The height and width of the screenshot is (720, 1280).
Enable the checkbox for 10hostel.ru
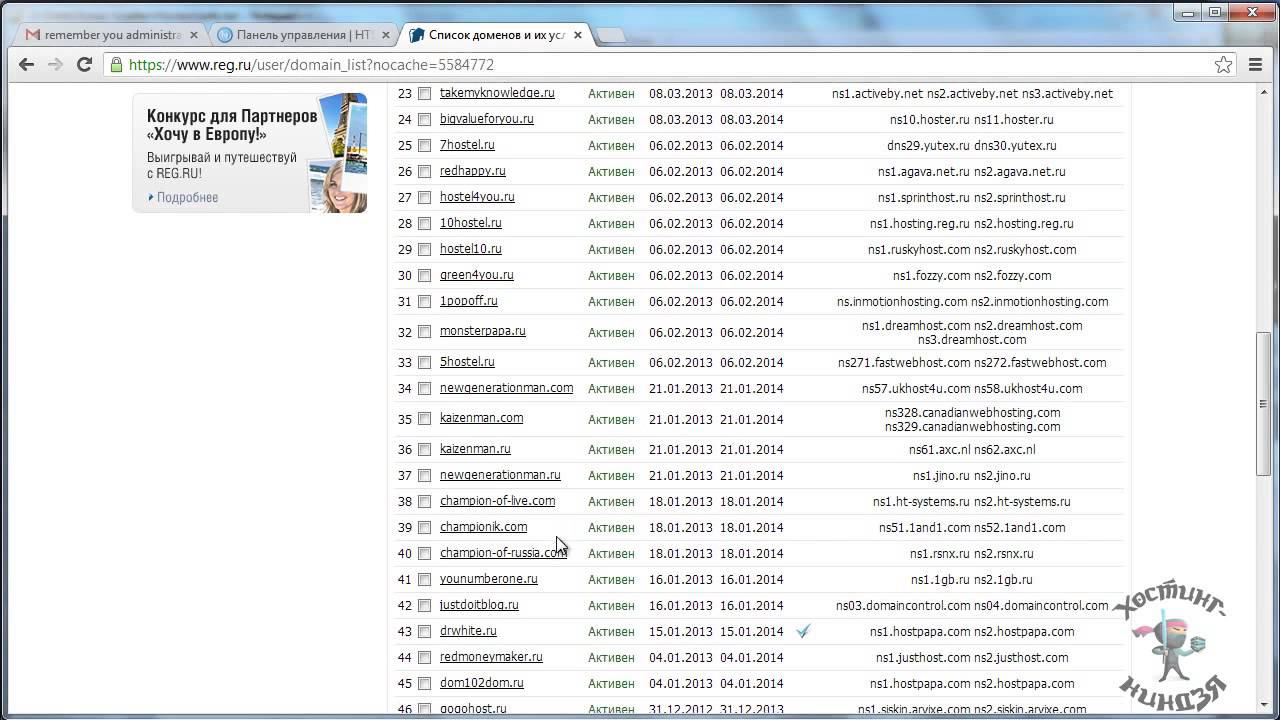coord(424,223)
